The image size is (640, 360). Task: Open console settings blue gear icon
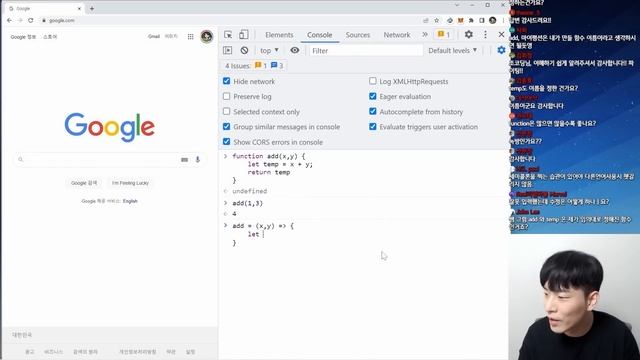click(501, 50)
